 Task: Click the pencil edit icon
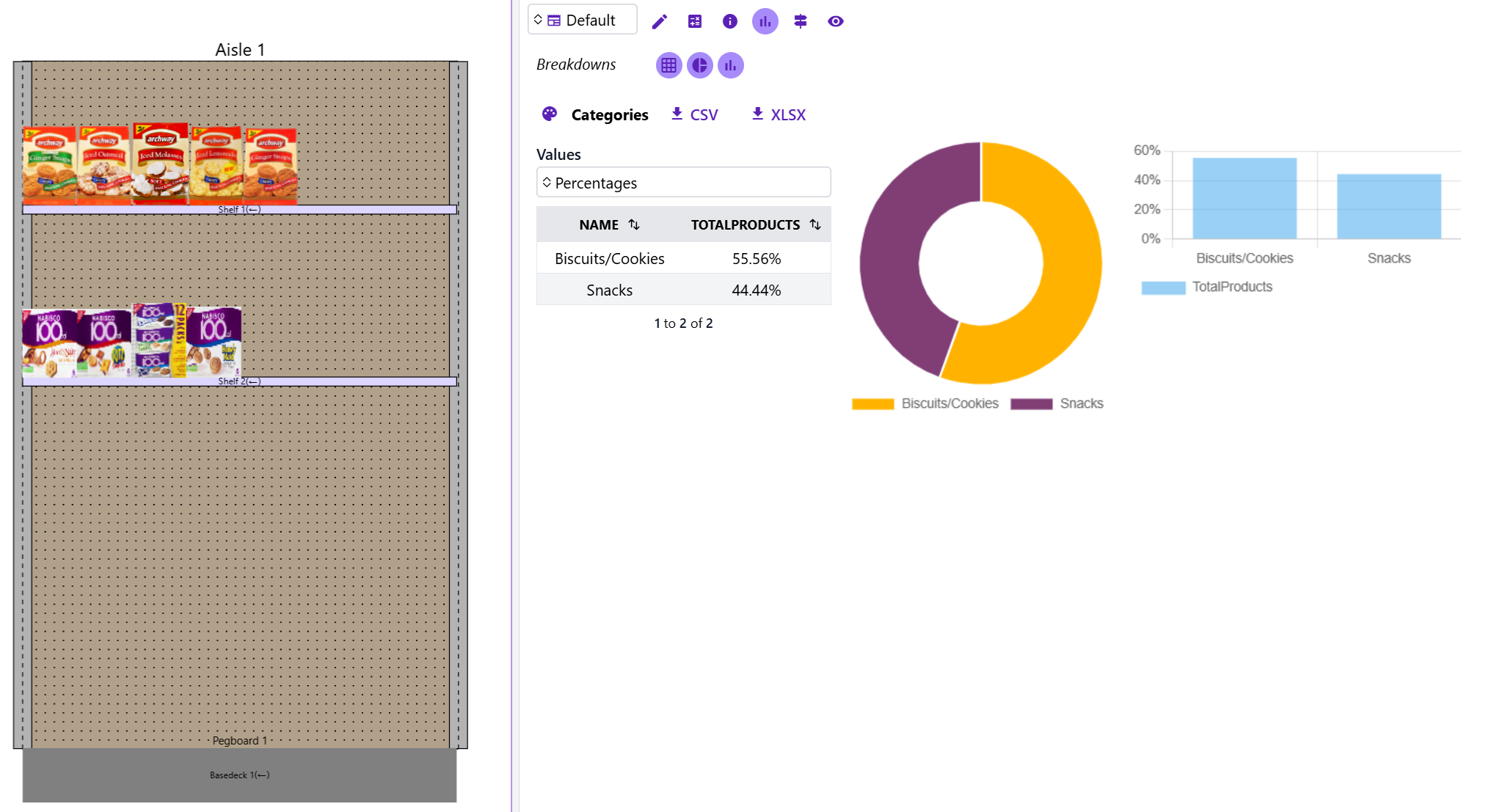click(x=659, y=21)
